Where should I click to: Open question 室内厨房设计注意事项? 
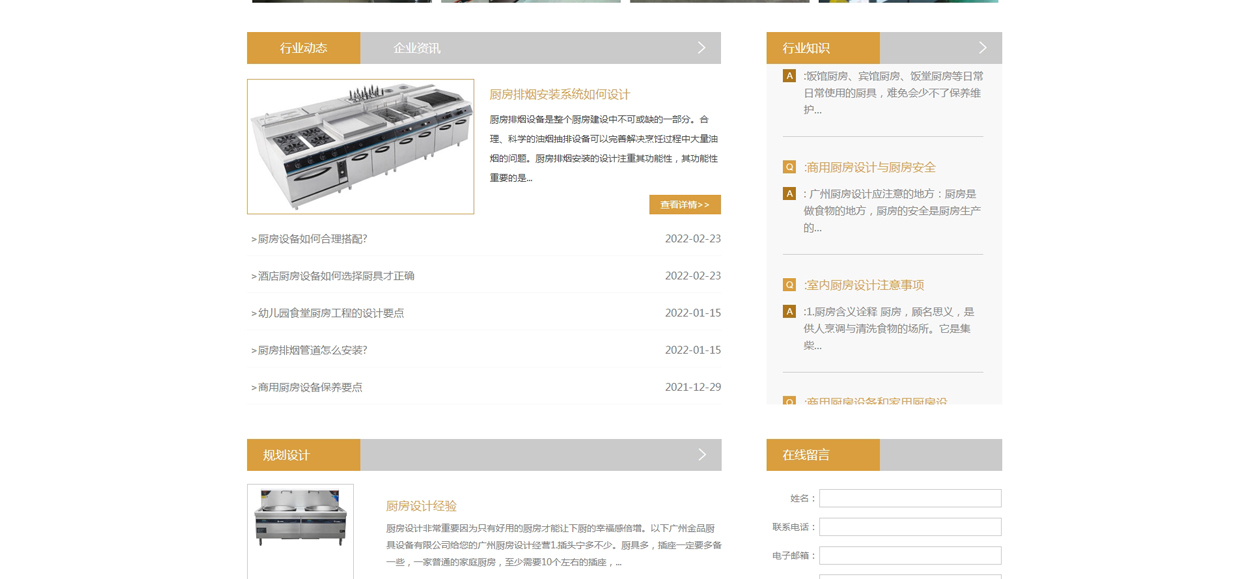(864, 285)
